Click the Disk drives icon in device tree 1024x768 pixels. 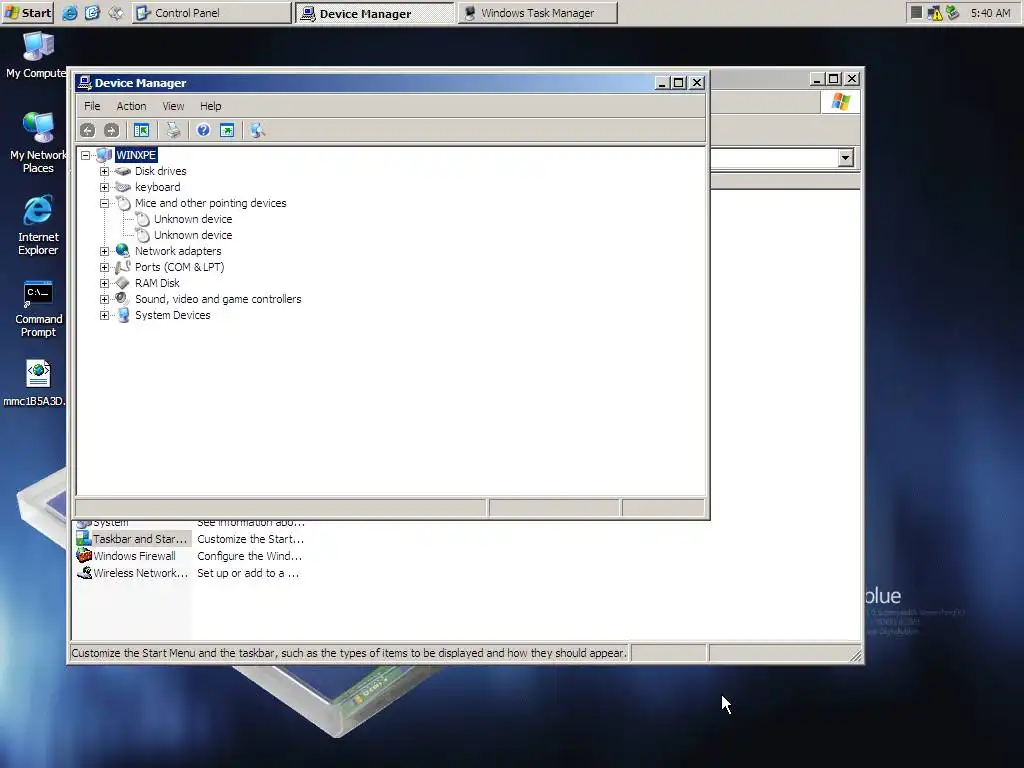123,171
